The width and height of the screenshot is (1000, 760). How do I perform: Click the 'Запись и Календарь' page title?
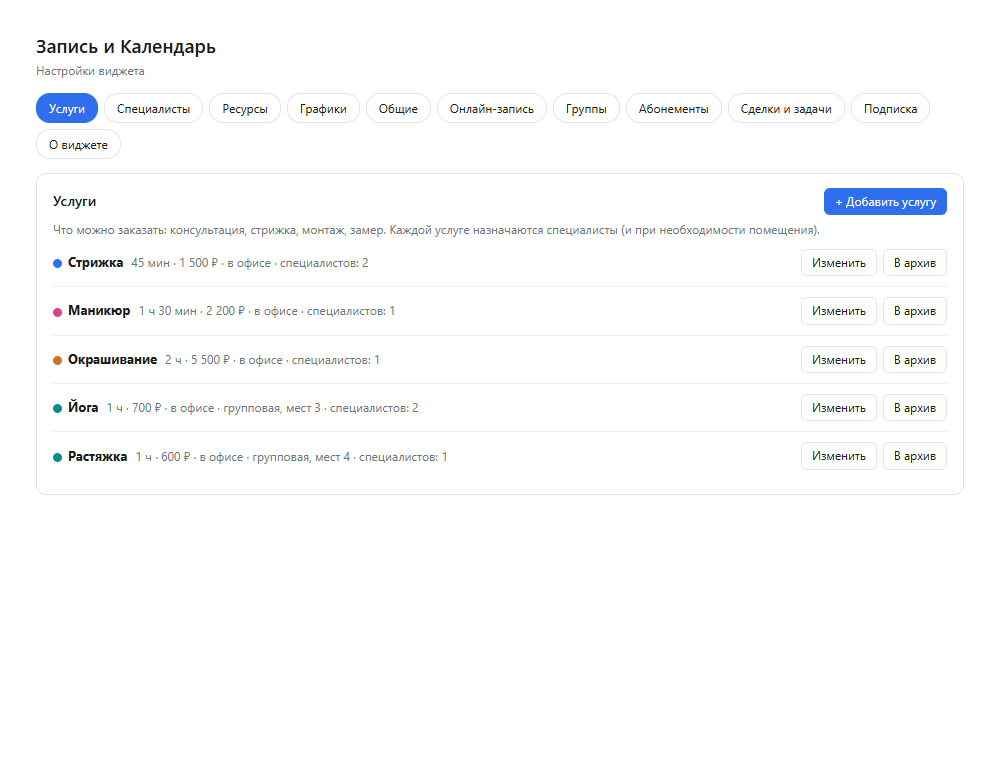coord(126,47)
